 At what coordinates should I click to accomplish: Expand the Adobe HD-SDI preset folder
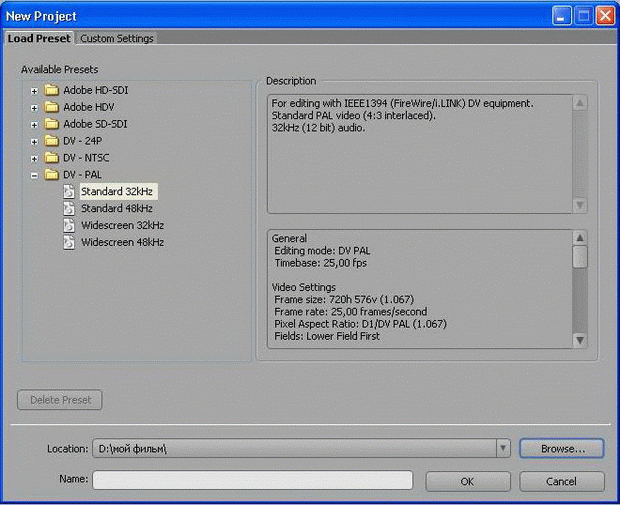(34, 91)
